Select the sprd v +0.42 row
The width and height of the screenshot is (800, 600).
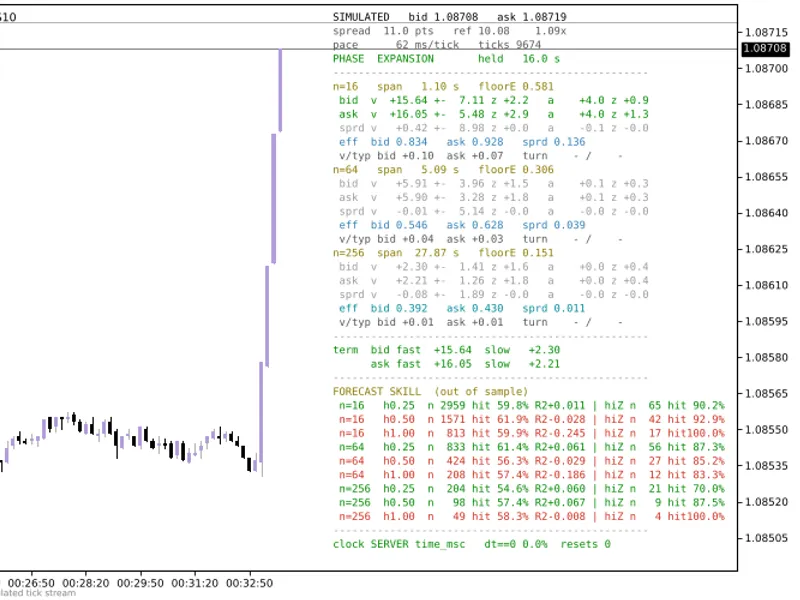click(x=493, y=128)
